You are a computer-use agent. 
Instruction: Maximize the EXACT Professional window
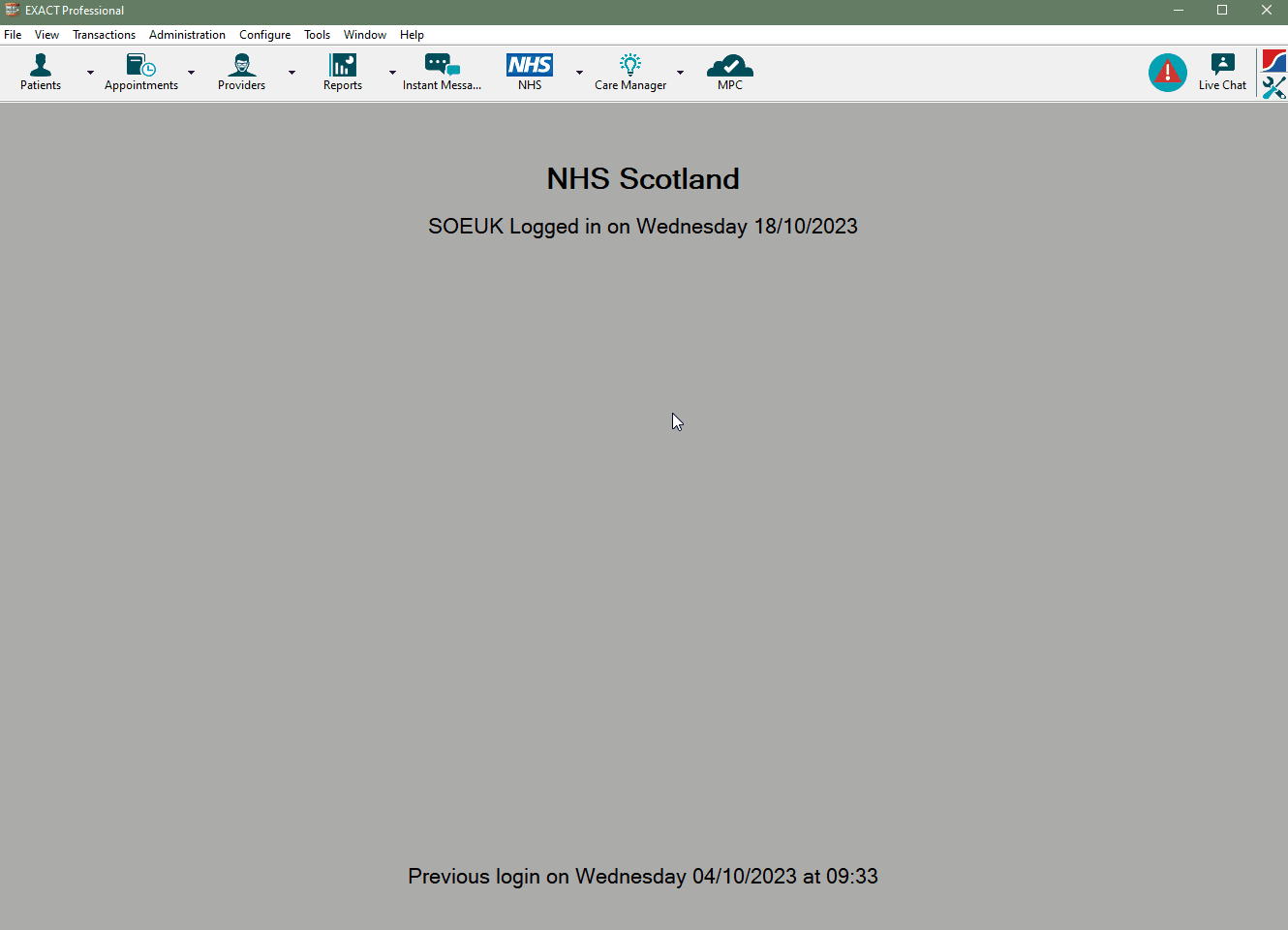1222,11
